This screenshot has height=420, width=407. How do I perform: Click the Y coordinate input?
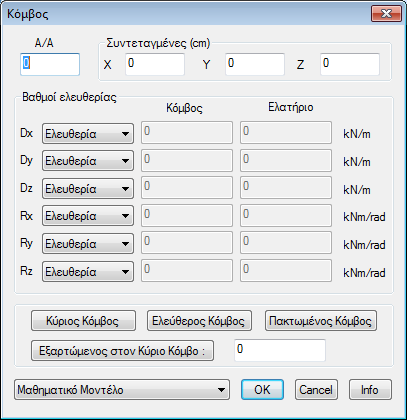click(x=255, y=64)
